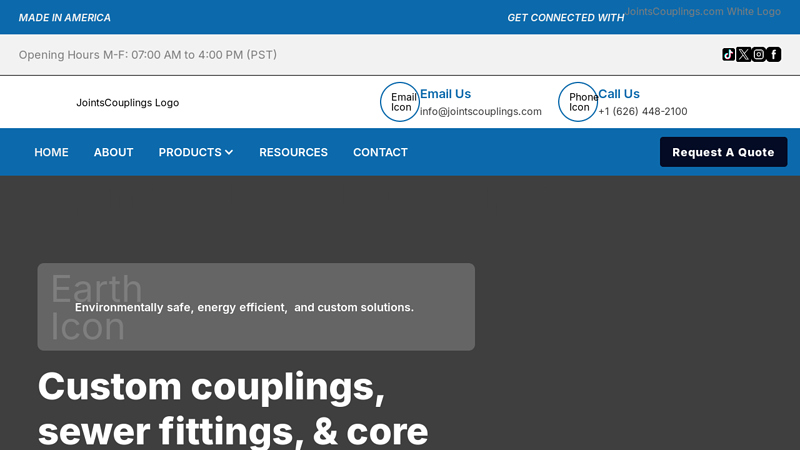Open the Products menu item

(x=190, y=152)
